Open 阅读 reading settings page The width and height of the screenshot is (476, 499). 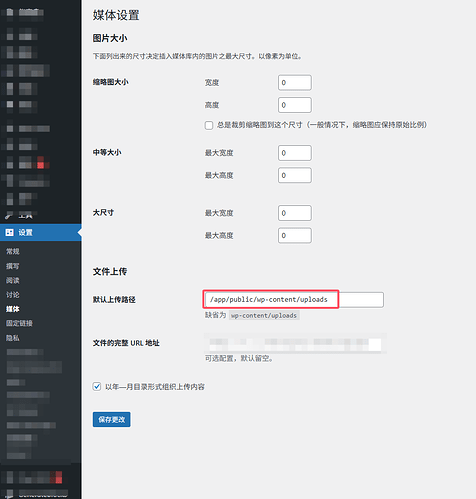13,280
